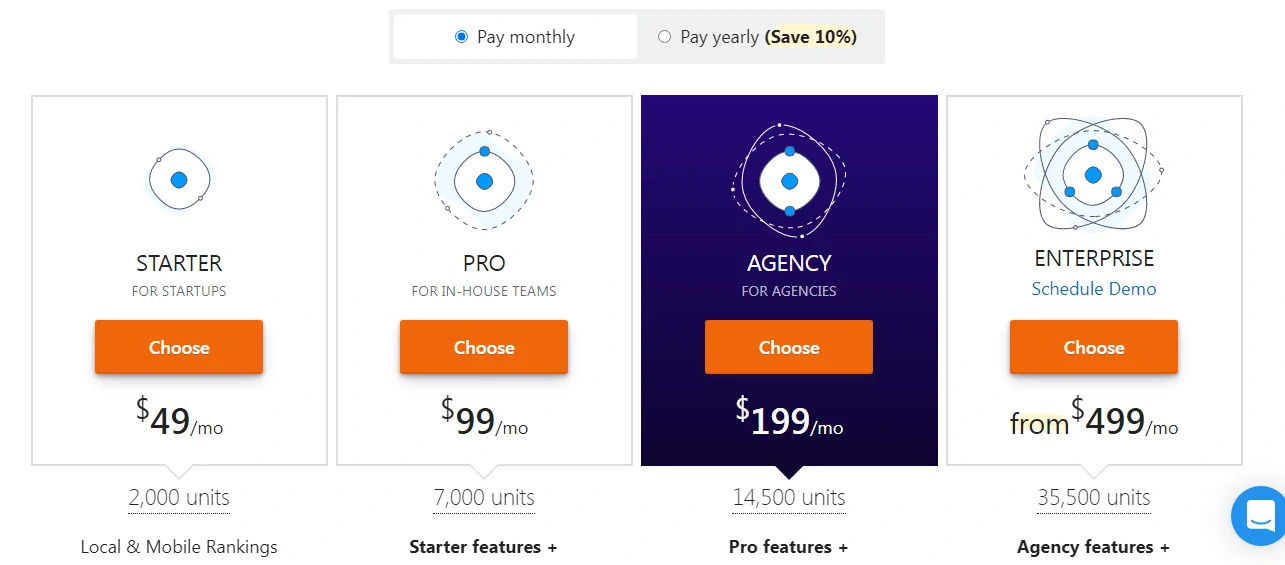The width and height of the screenshot is (1285, 565).
Task: Select the Pay monthly radio button
Action: pyautogui.click(x=461, y=37)
